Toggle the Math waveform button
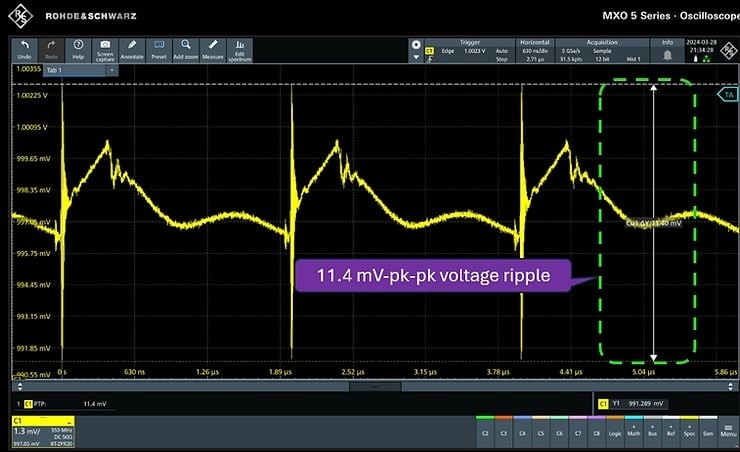 pos(634,432)
